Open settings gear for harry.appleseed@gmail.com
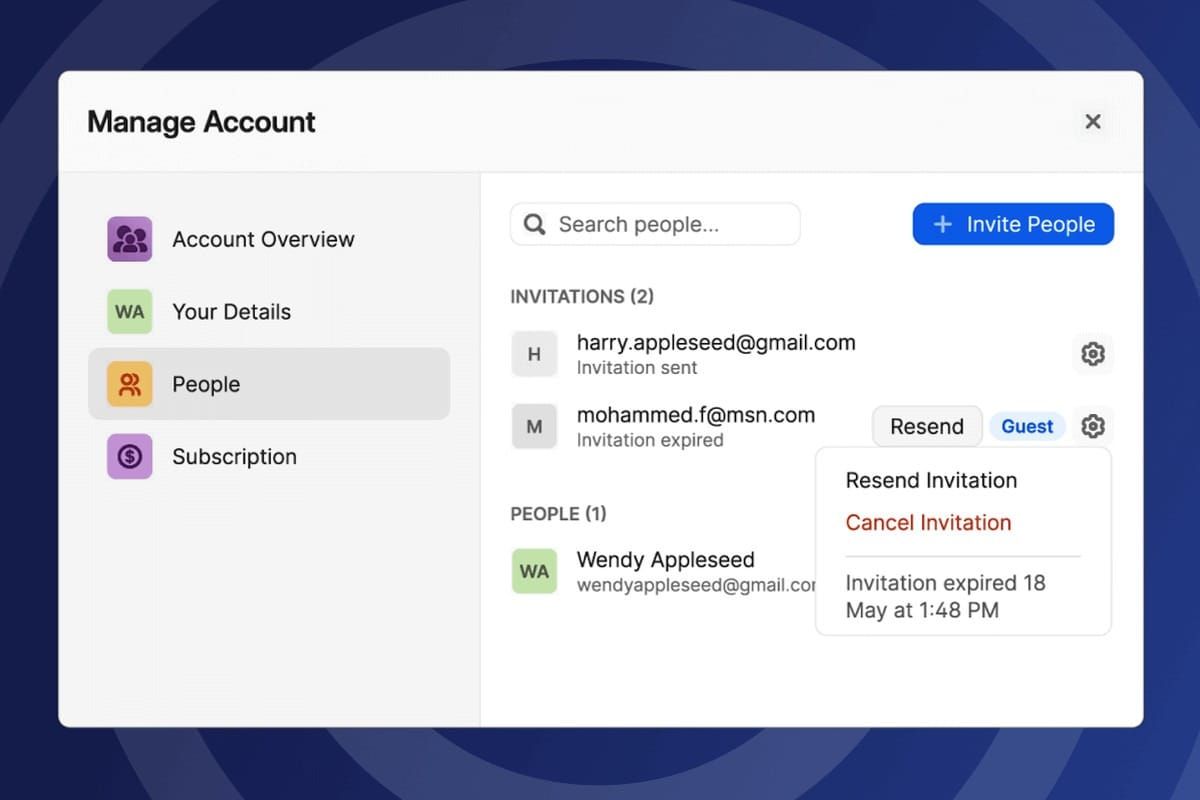 coord(1092,353)
